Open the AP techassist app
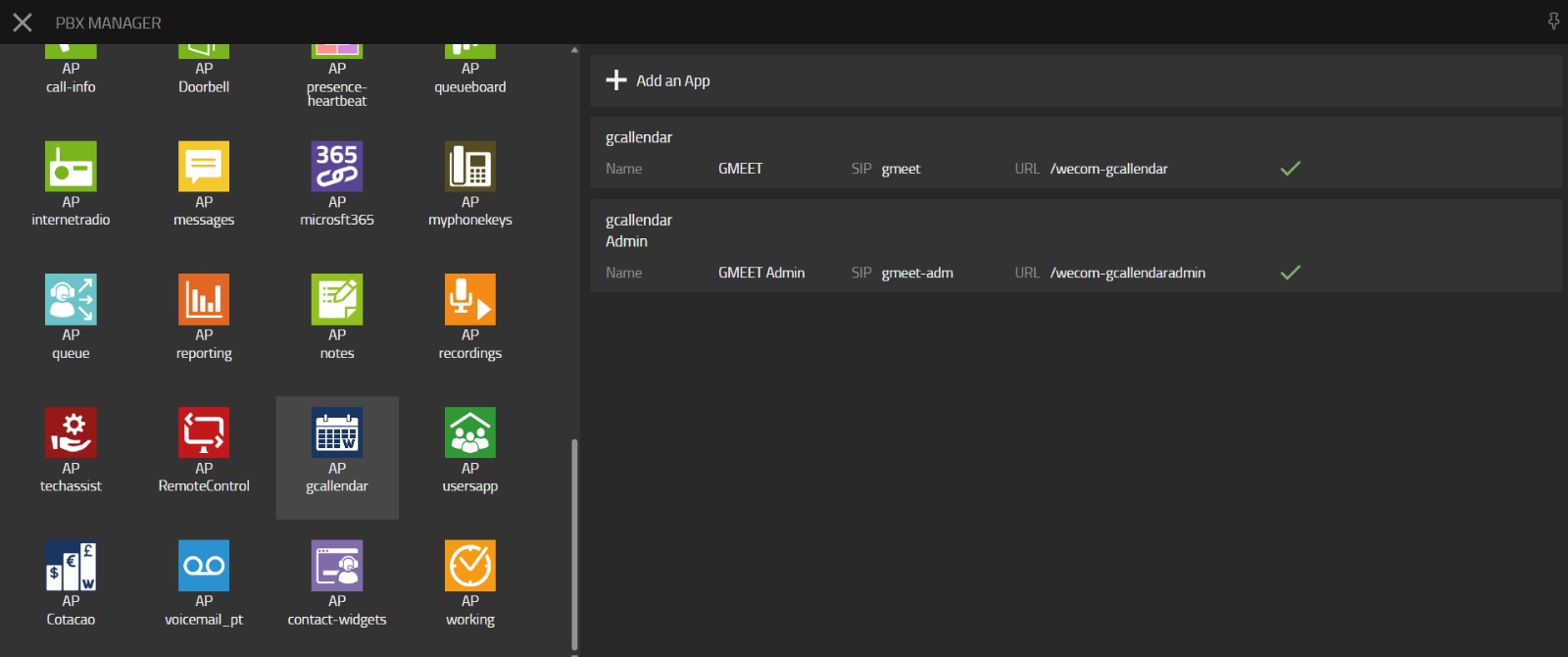This screenshot has width=1568, height=657. point(71,433)
